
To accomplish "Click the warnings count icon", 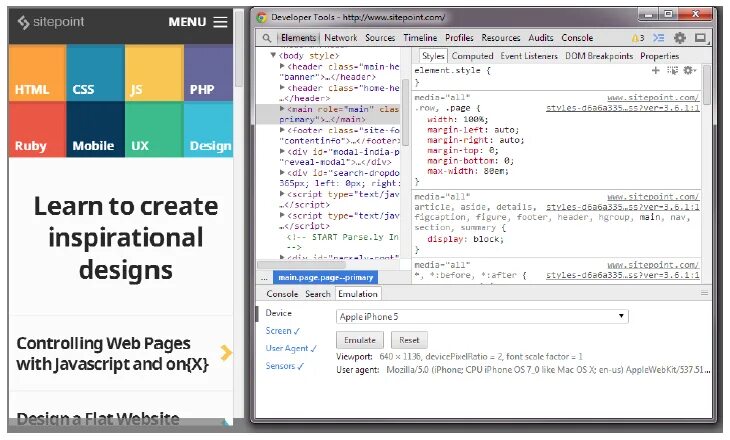I will [637, 38].
